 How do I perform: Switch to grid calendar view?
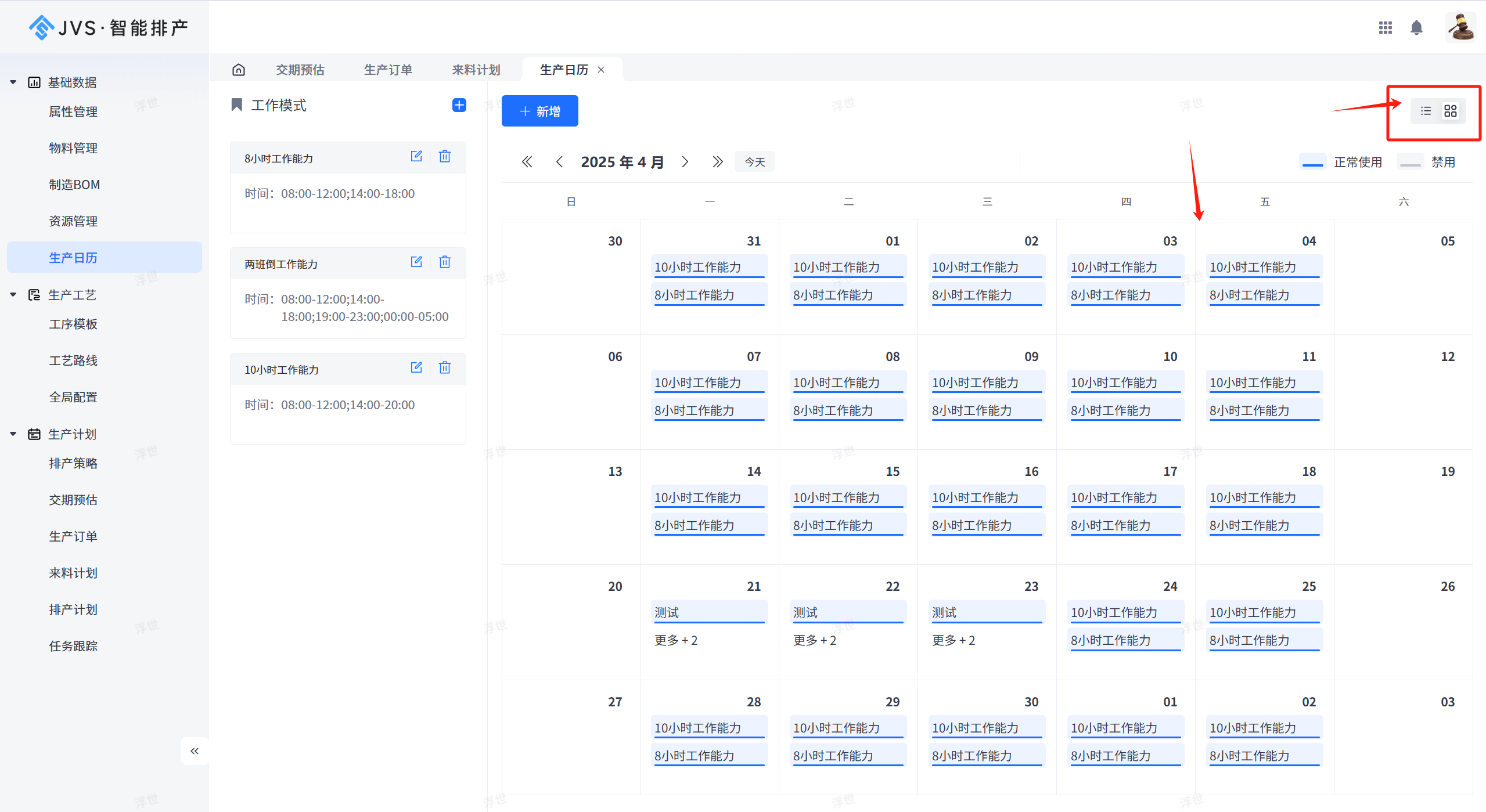click(1450, 111)
